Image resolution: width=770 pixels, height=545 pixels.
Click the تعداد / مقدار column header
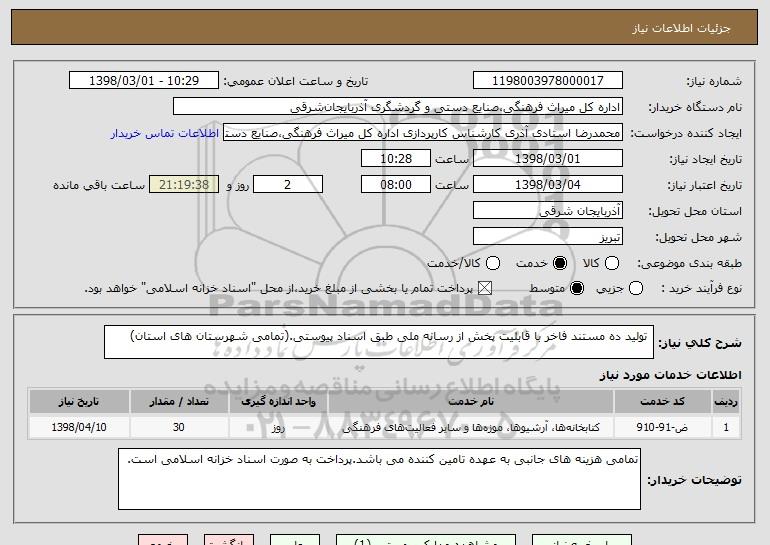pyautogui.click(x=179, y=402)
